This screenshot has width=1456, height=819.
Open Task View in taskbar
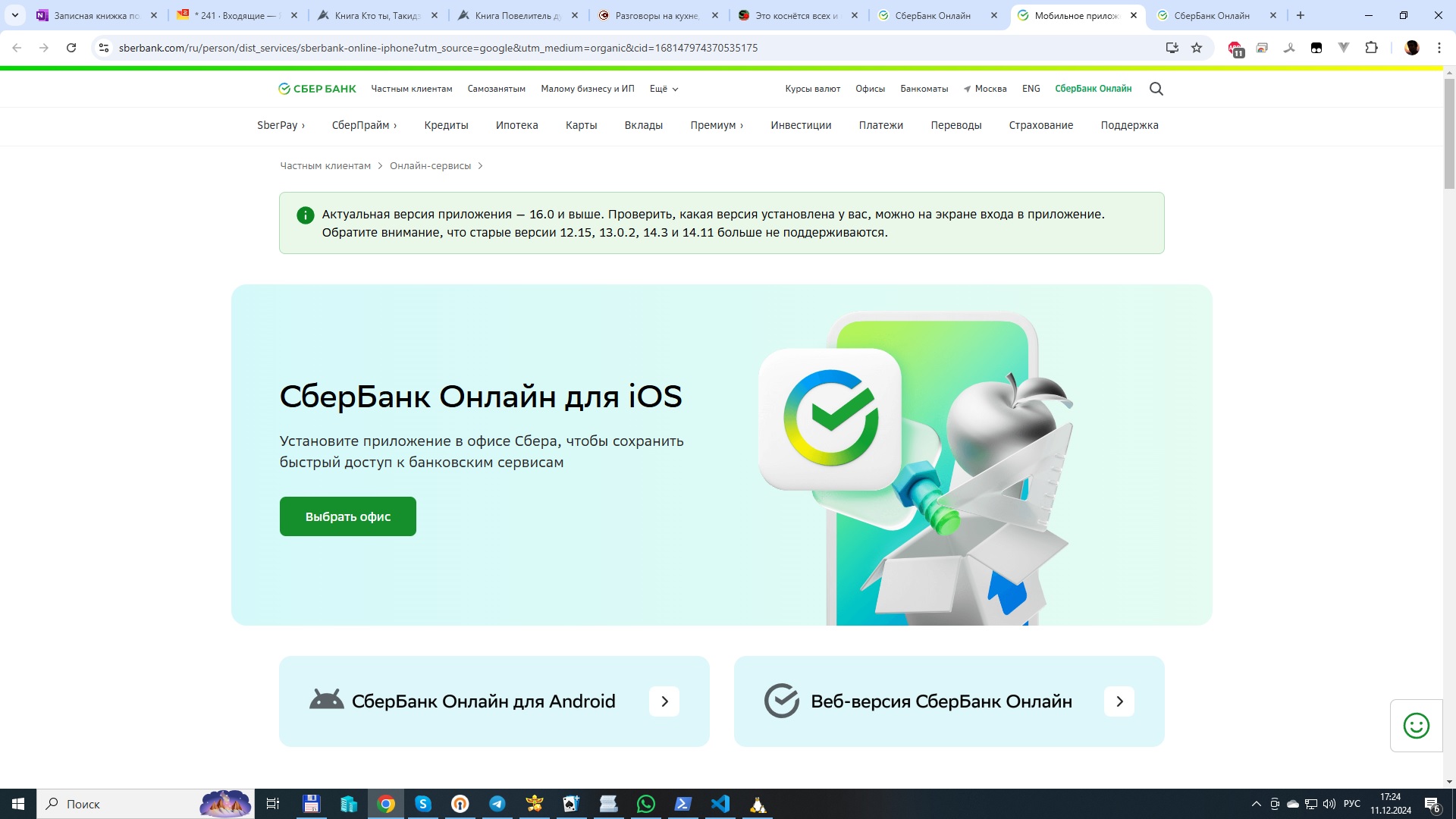273,804
